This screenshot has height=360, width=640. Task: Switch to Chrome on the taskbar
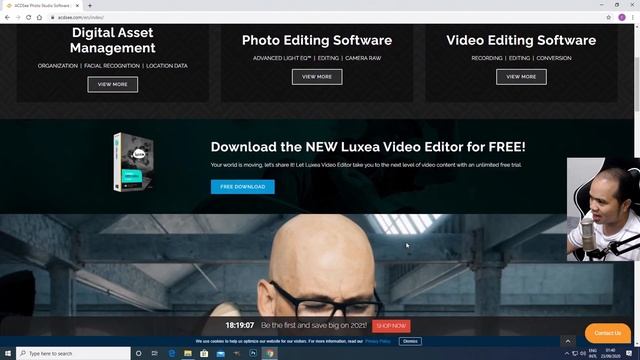(x=269, y=353)
